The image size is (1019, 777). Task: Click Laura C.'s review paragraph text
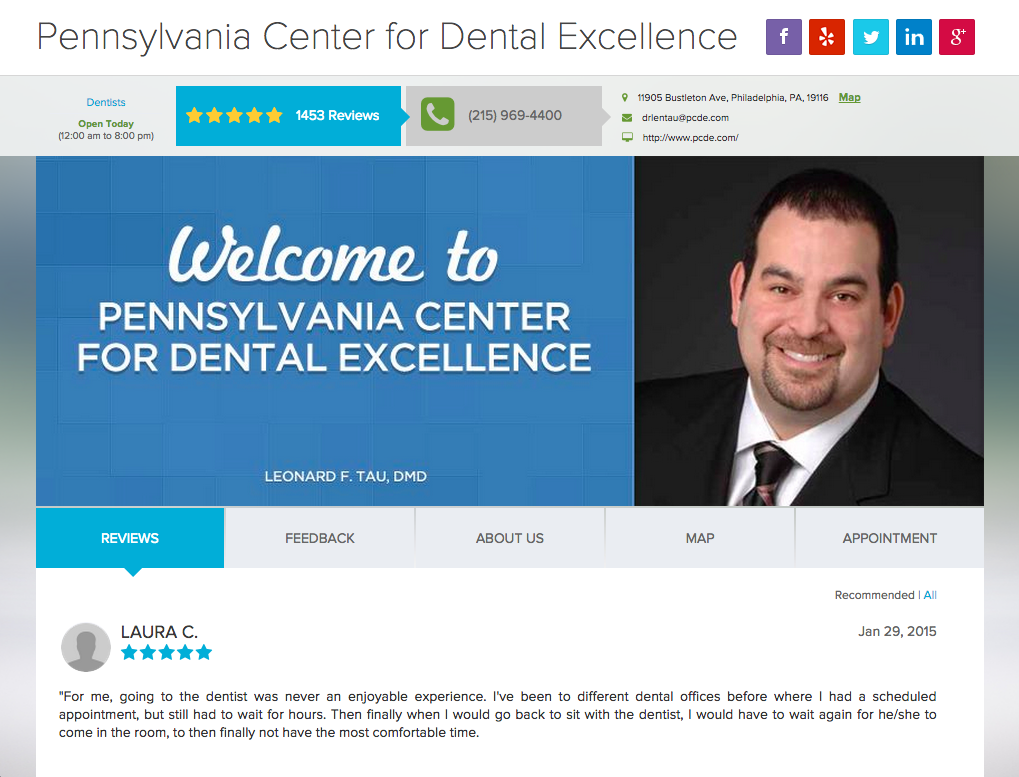[x=498, y=715]
